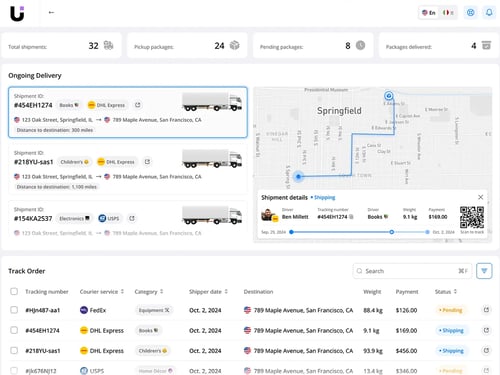500x375 pixels.
Task: Click truck image of shipment #218YU-sas1
Action: click(212, 159)
